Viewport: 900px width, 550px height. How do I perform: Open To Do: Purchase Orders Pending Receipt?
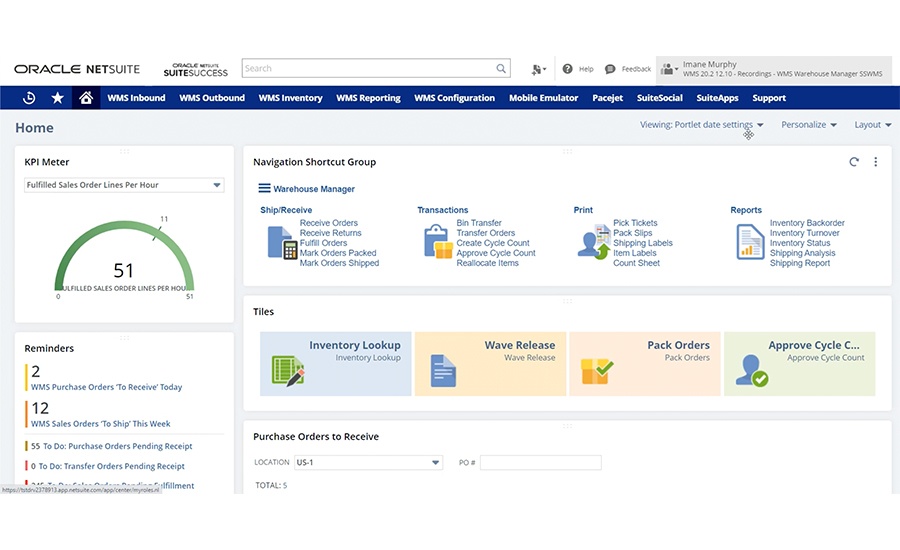[x=118, y=446]
